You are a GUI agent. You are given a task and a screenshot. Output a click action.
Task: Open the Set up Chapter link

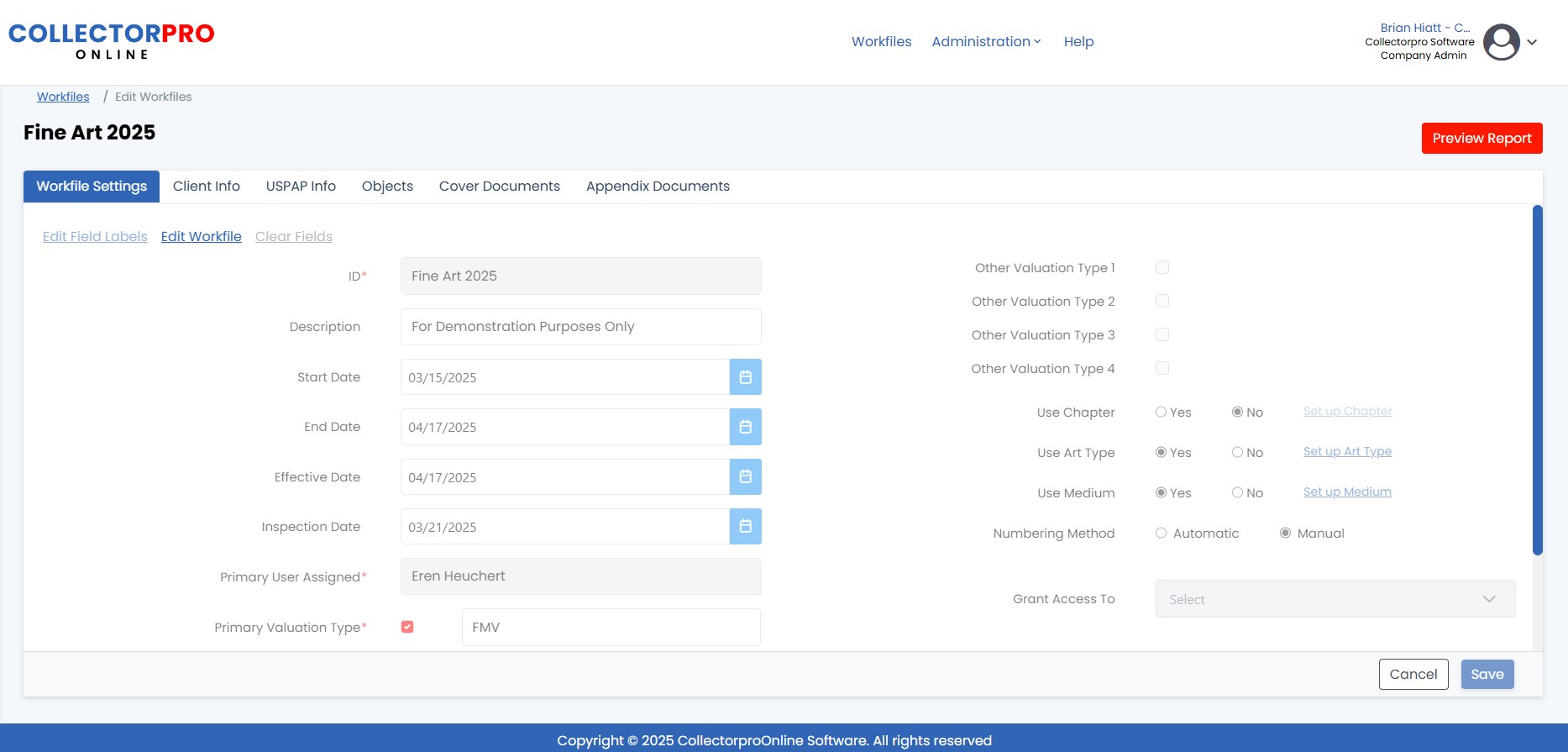pos(1348,411)
